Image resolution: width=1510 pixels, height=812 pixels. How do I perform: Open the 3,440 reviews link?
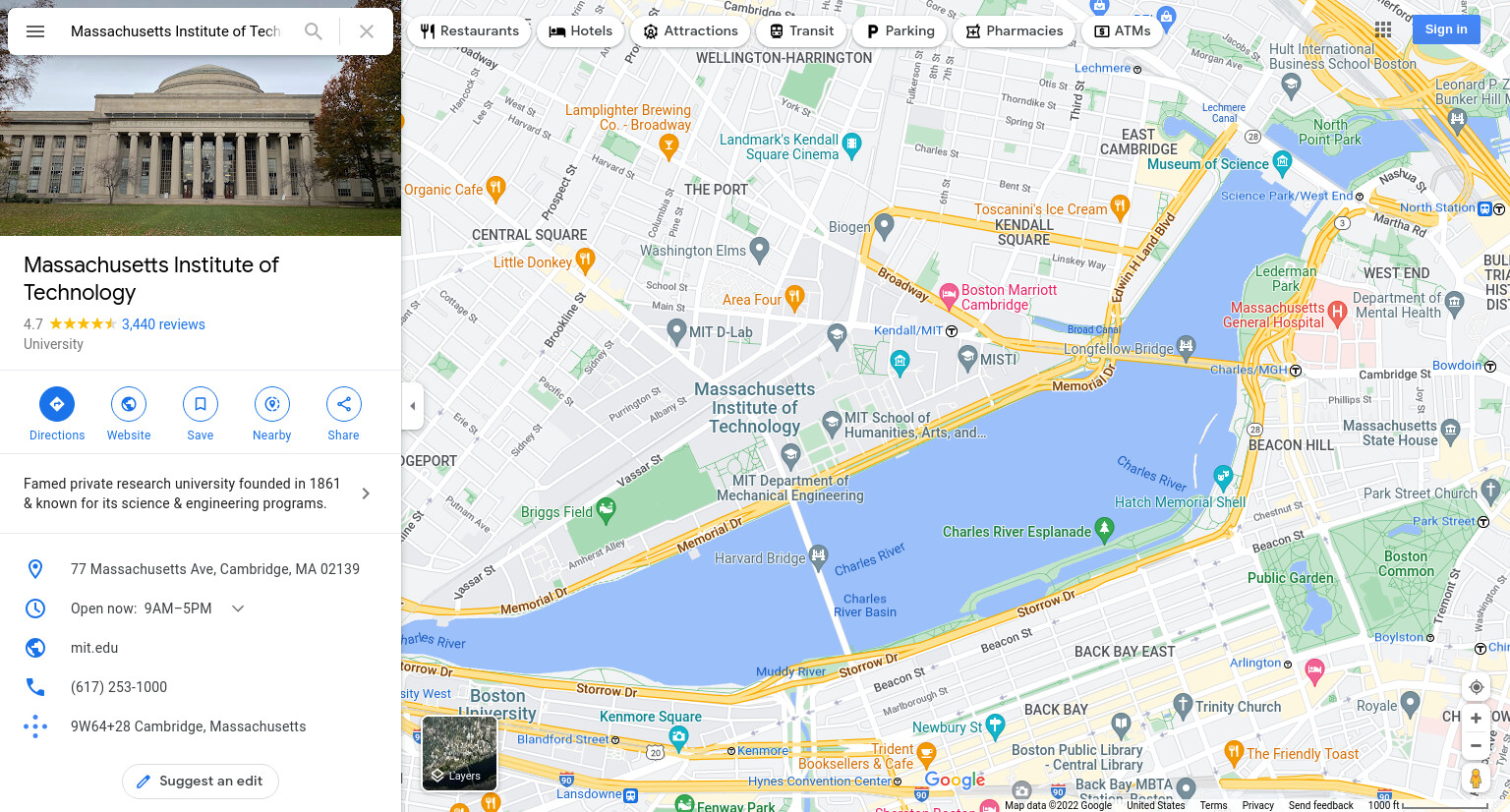[163, 324]
